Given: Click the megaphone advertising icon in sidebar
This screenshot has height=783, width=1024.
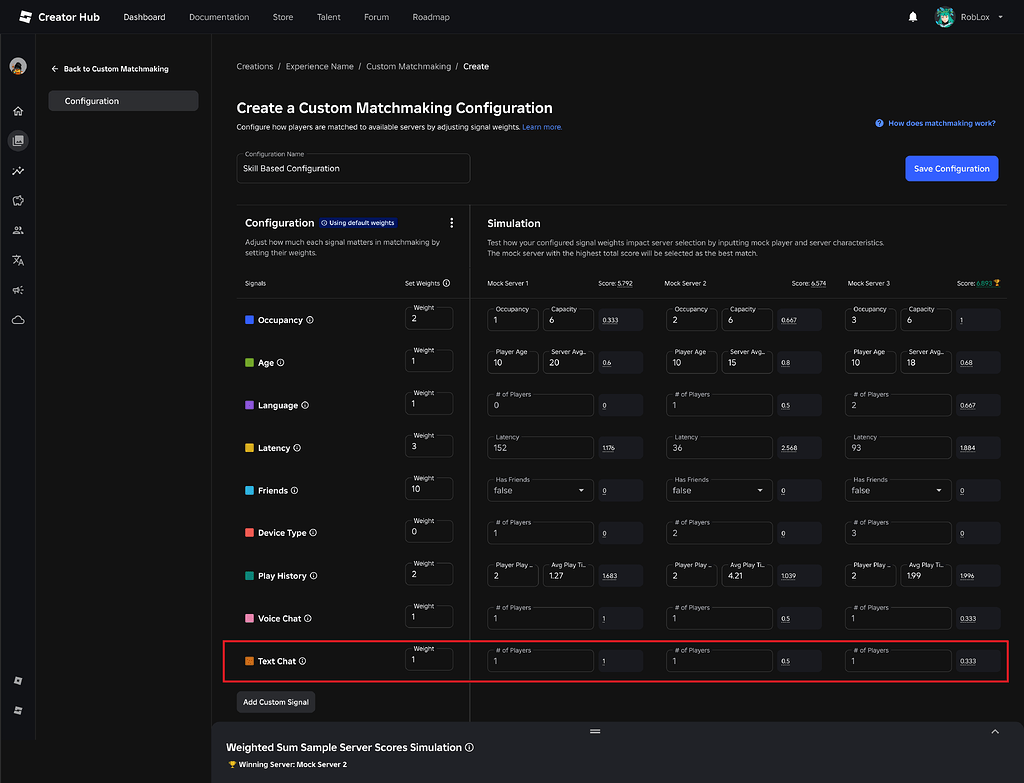Looking at the screenshot, I should click(x=17, y=290).
